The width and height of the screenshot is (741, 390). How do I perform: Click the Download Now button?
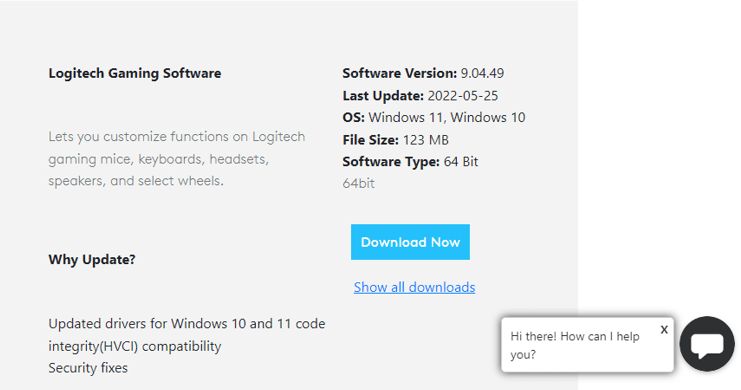410,242
